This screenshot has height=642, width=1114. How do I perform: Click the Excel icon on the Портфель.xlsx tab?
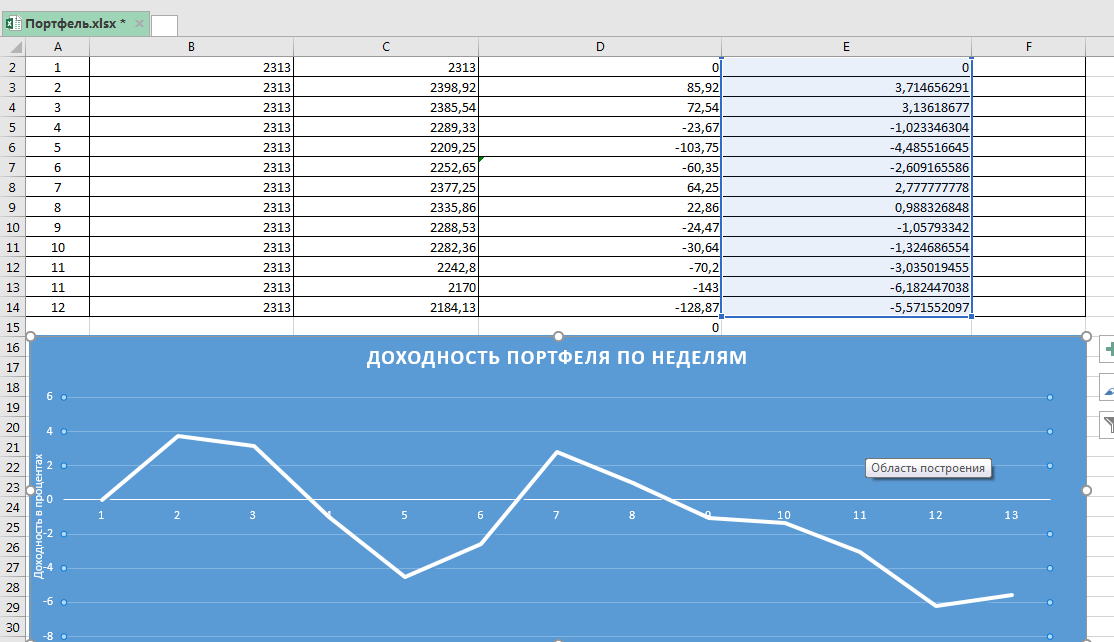point(14,23)
